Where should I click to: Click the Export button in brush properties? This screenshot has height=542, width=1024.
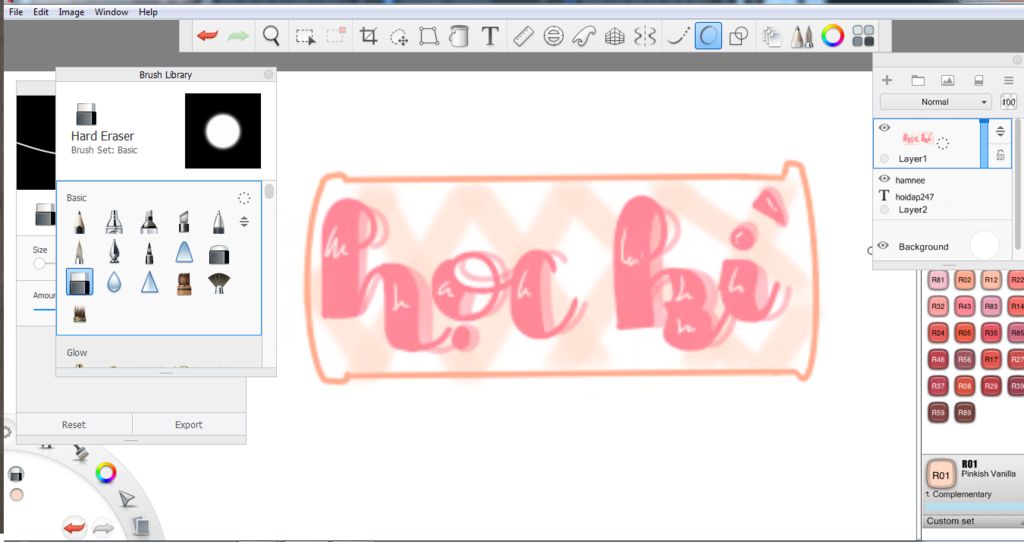[x=189, y=424]
